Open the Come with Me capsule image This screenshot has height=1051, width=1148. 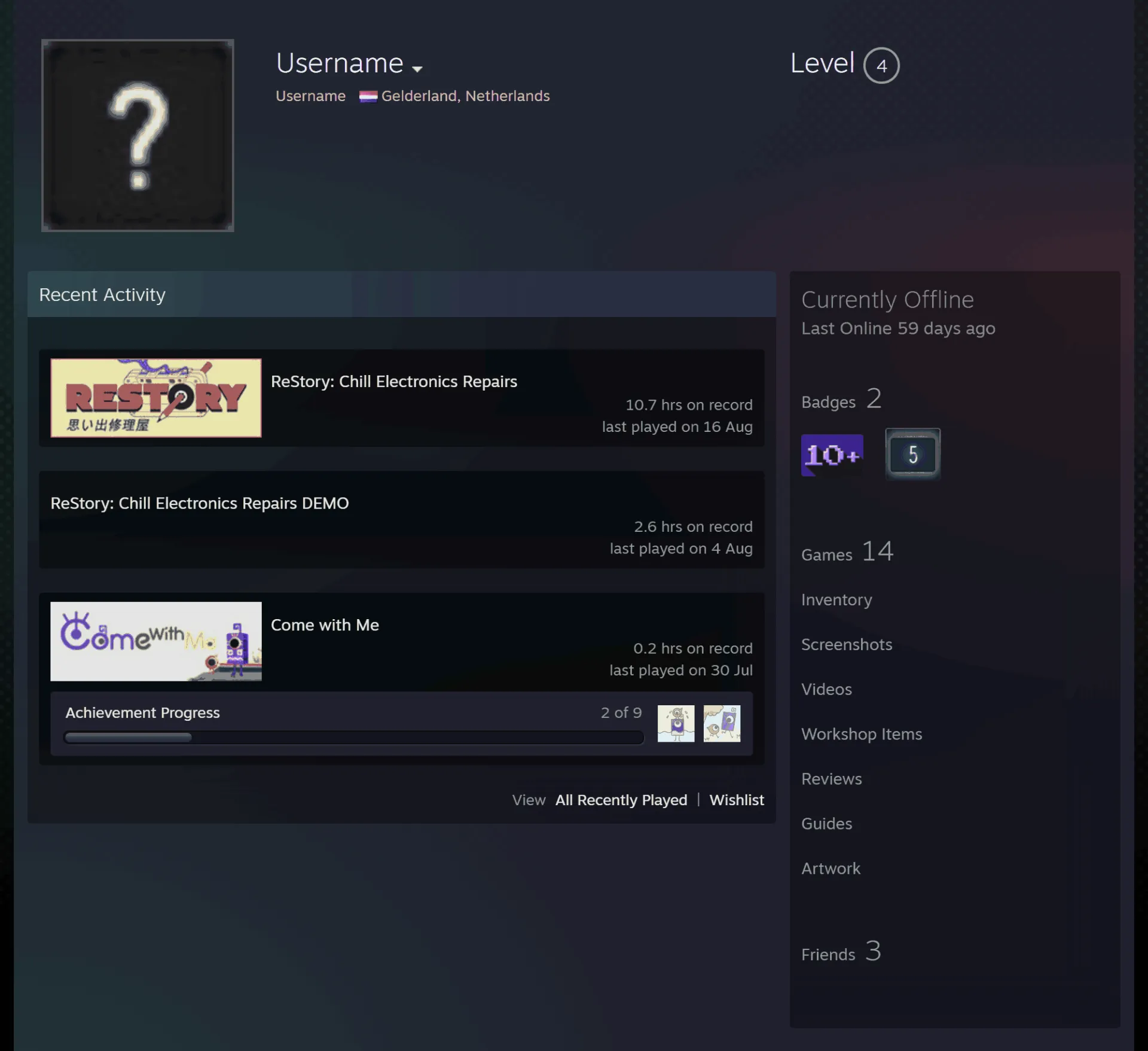coord(156,641)
